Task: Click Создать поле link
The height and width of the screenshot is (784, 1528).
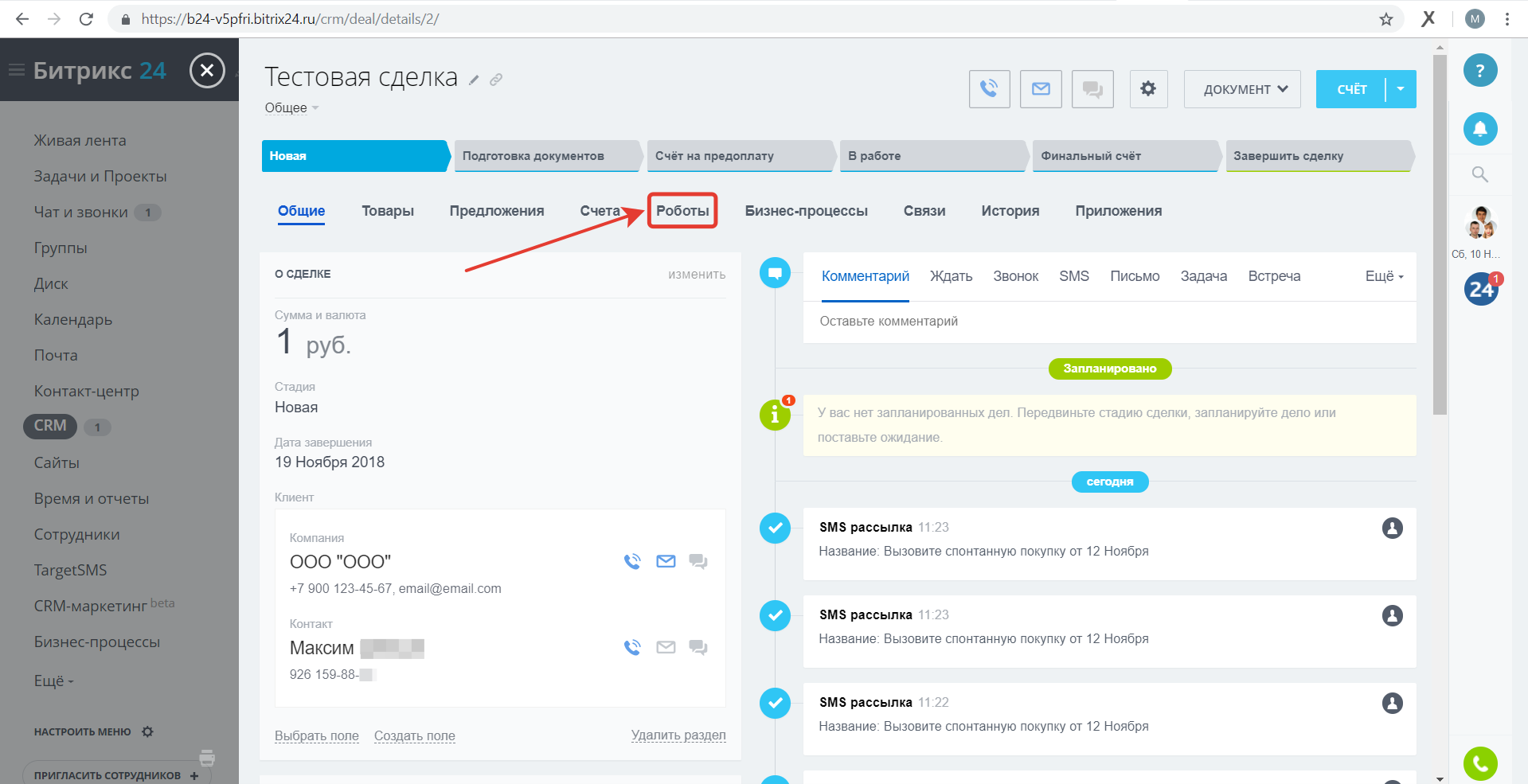Action: tap(415, 736)
